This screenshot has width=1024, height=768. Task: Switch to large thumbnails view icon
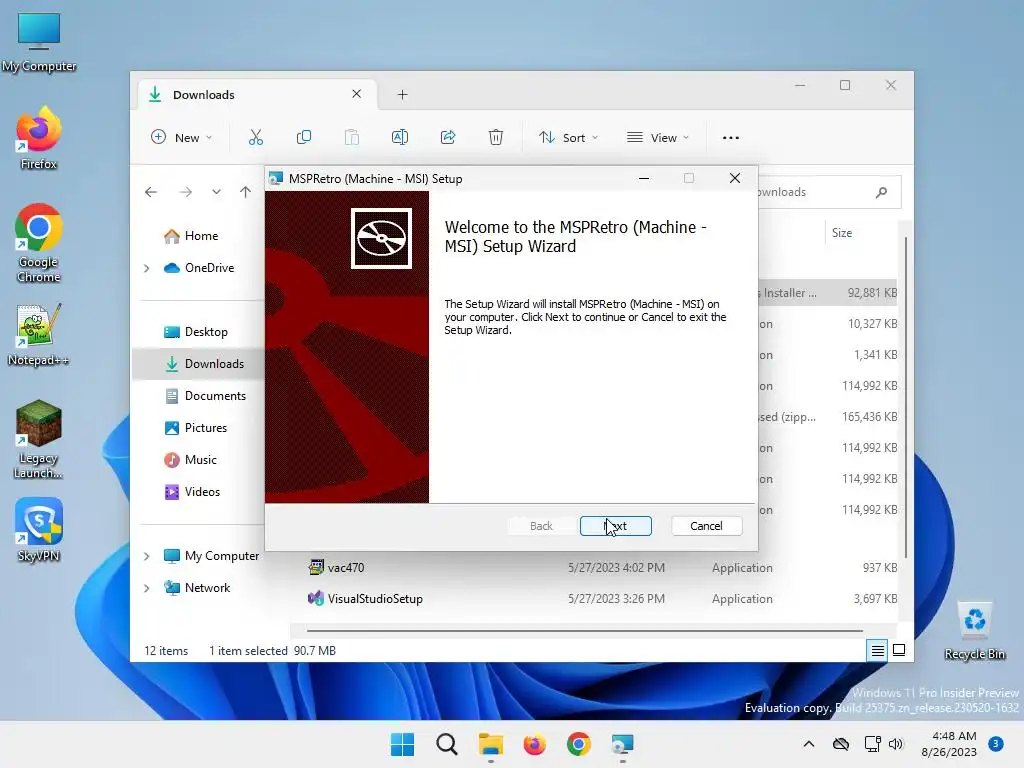click(x=899, y=650)
